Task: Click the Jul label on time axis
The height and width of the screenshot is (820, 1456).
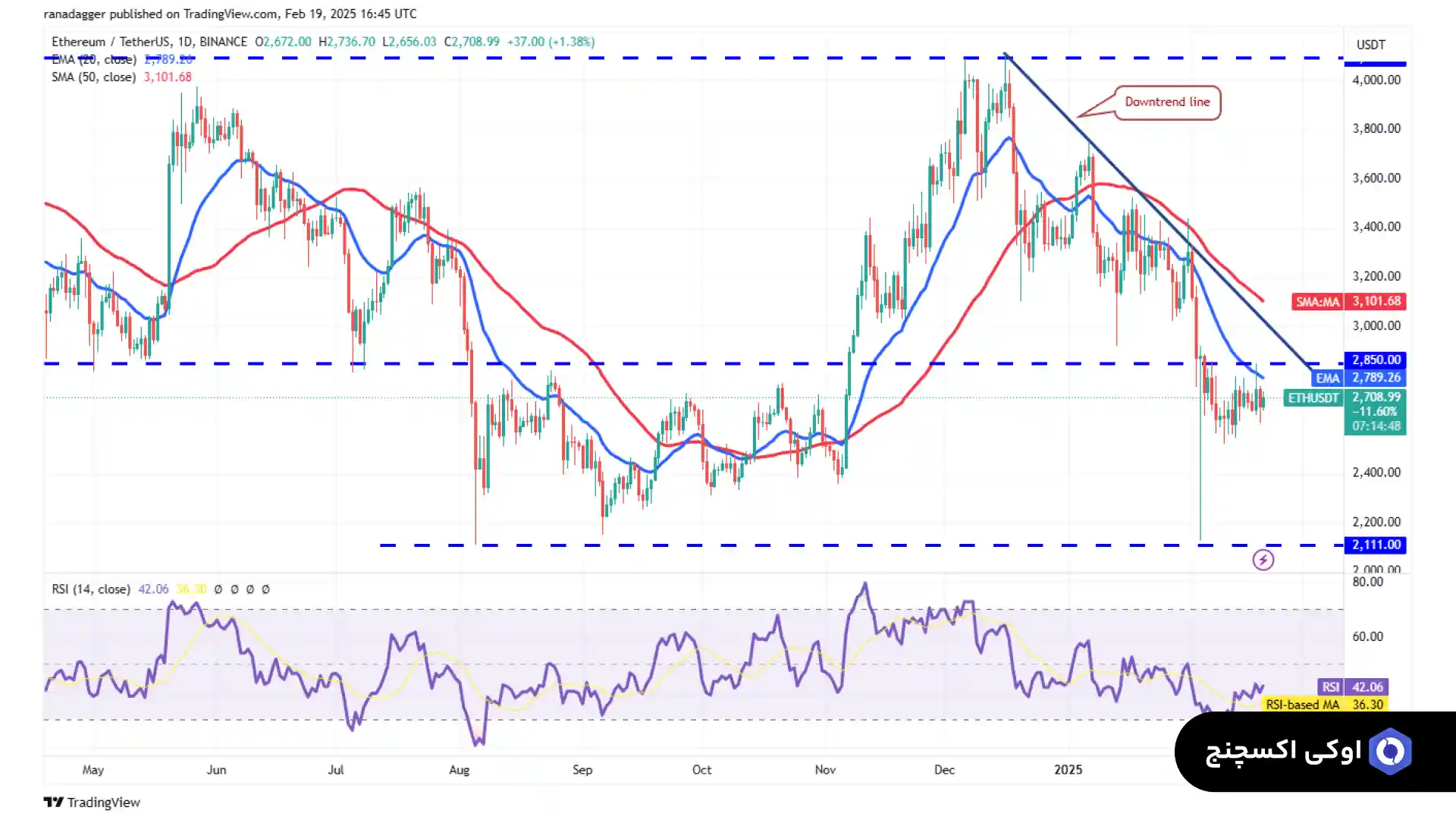Action: click(x=336, y=769)
